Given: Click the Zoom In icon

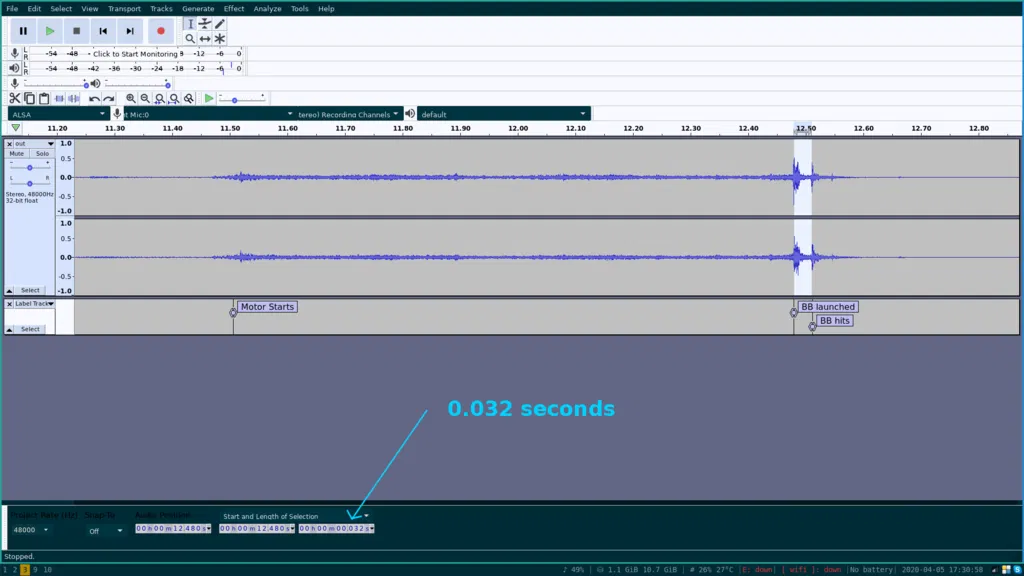Looking at the screenshot, I should (x=131, y=99).
